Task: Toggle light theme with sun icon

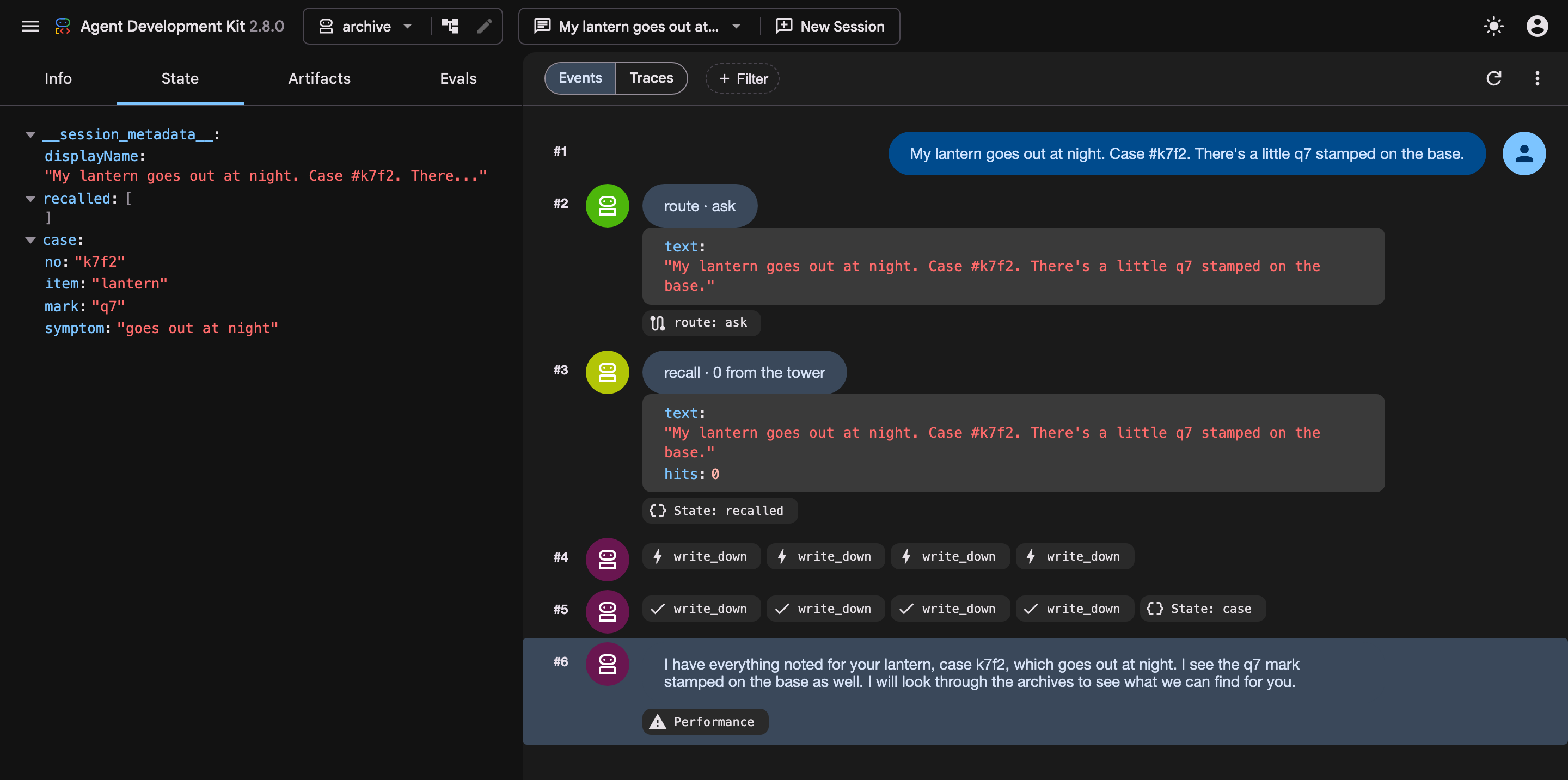Action: [x=1493, y=26]
